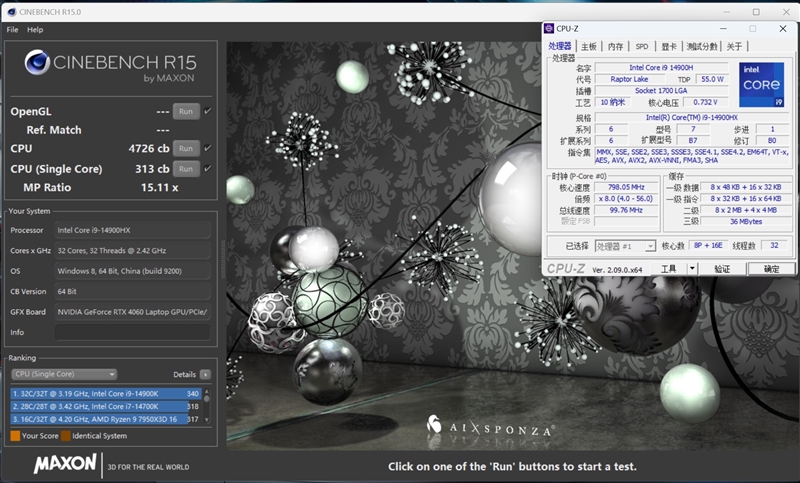Toggle the CPU test checkbox

coord(208,148)
